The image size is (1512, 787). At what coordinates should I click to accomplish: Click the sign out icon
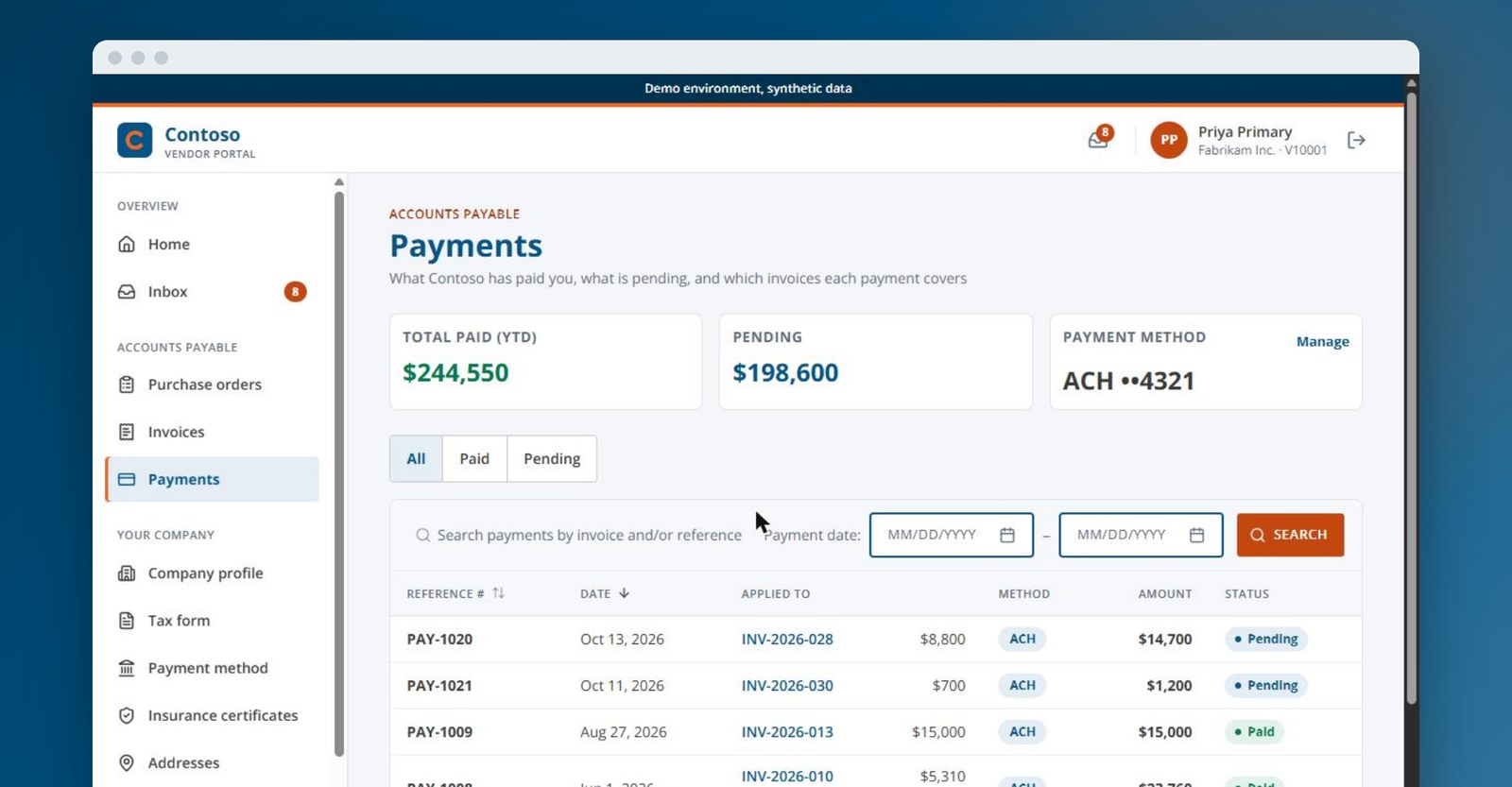(1356, 140)
